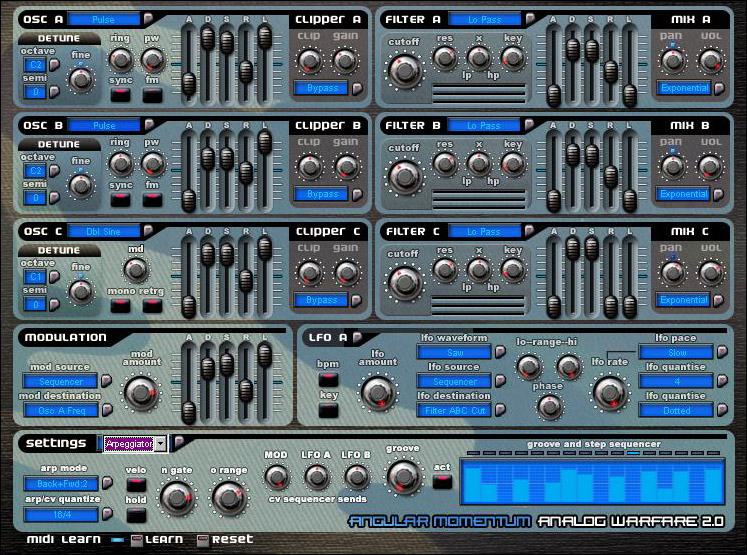Enable OSC B sync
Viewport: 747px width, 555px height.
[120, 200]
